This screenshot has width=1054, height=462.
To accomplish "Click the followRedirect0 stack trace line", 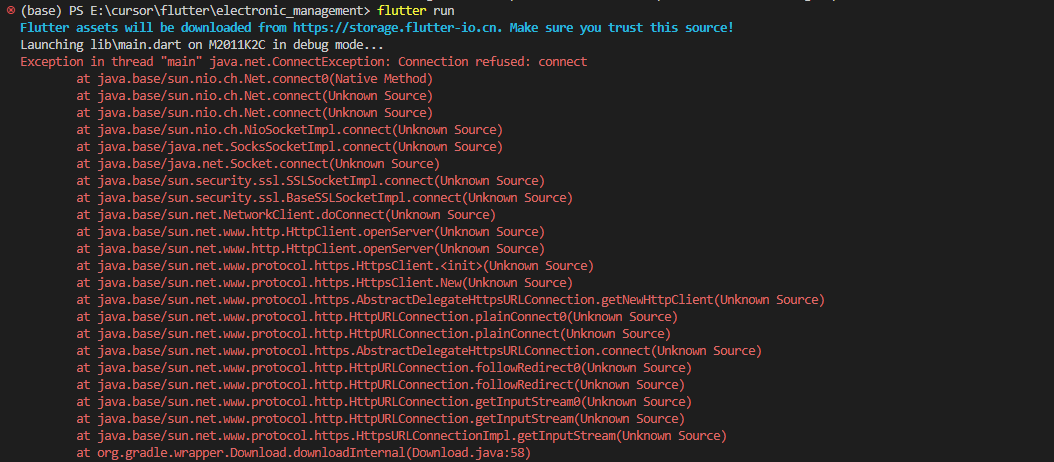I will (x=380, y=367).
